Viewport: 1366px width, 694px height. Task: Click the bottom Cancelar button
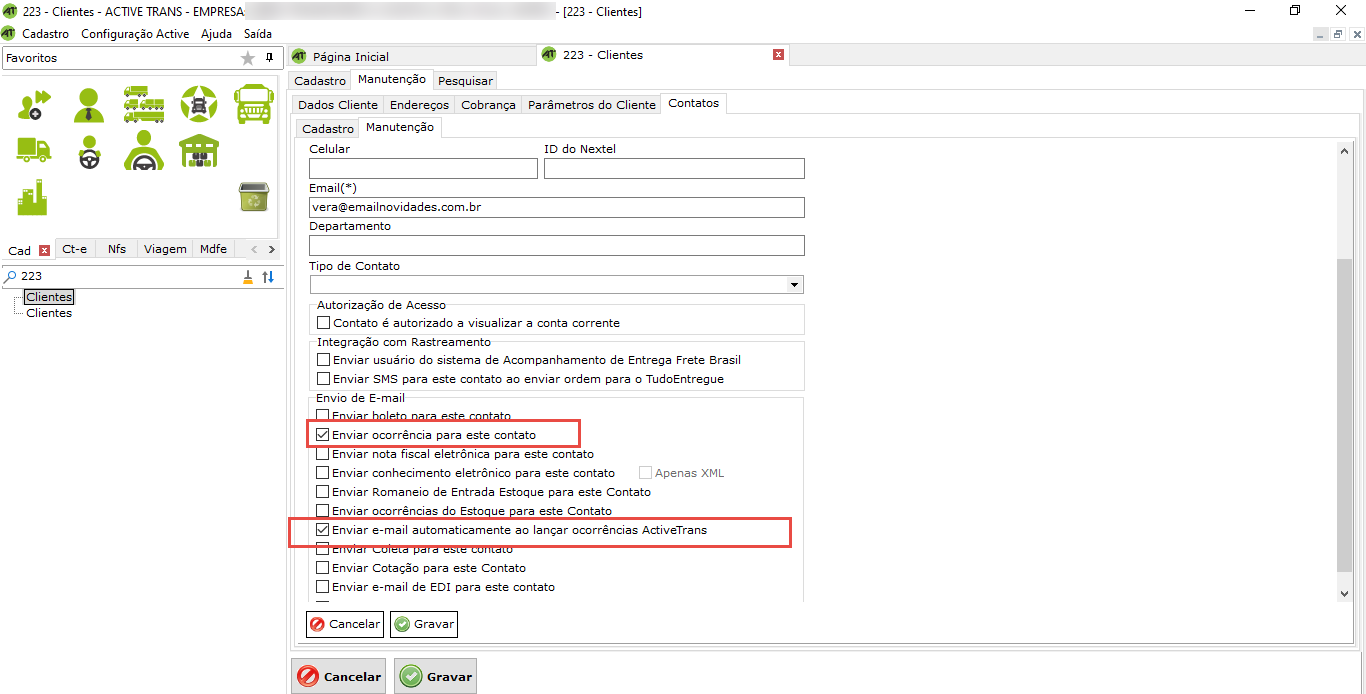pyautogui.click(x=340, y=677)
